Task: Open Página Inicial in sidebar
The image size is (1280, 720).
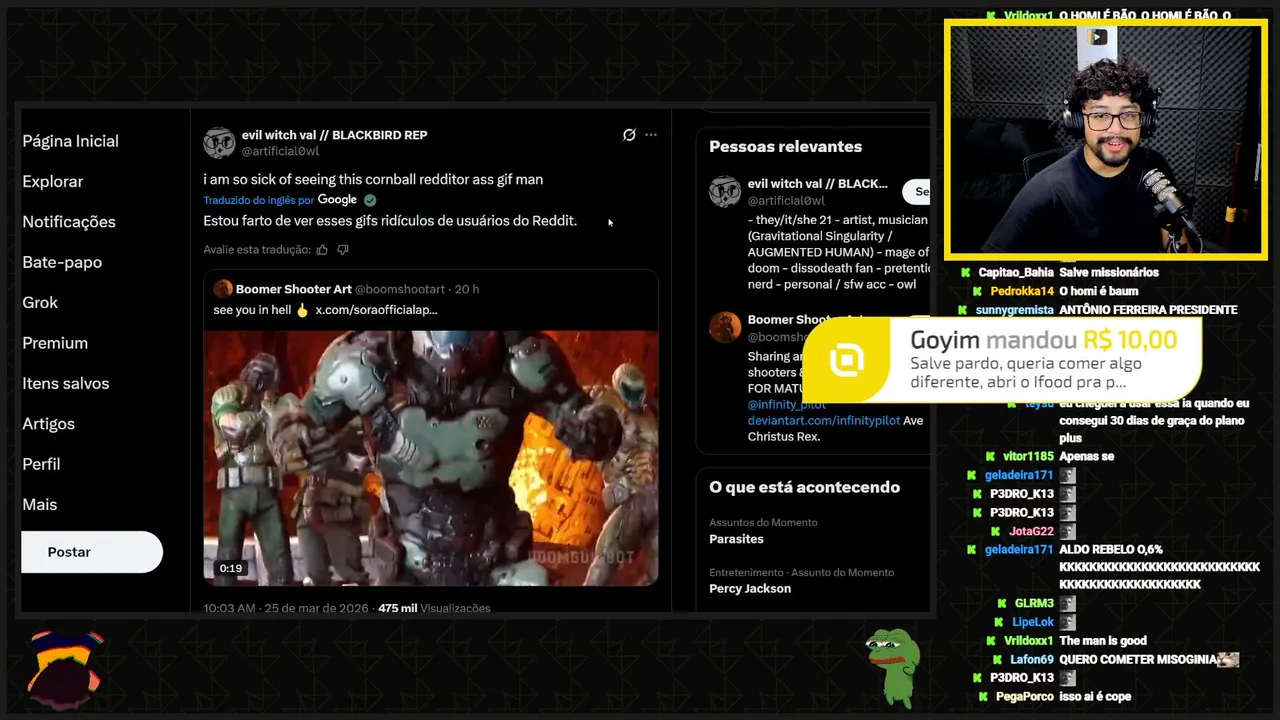Action: (x=70, y=141)
